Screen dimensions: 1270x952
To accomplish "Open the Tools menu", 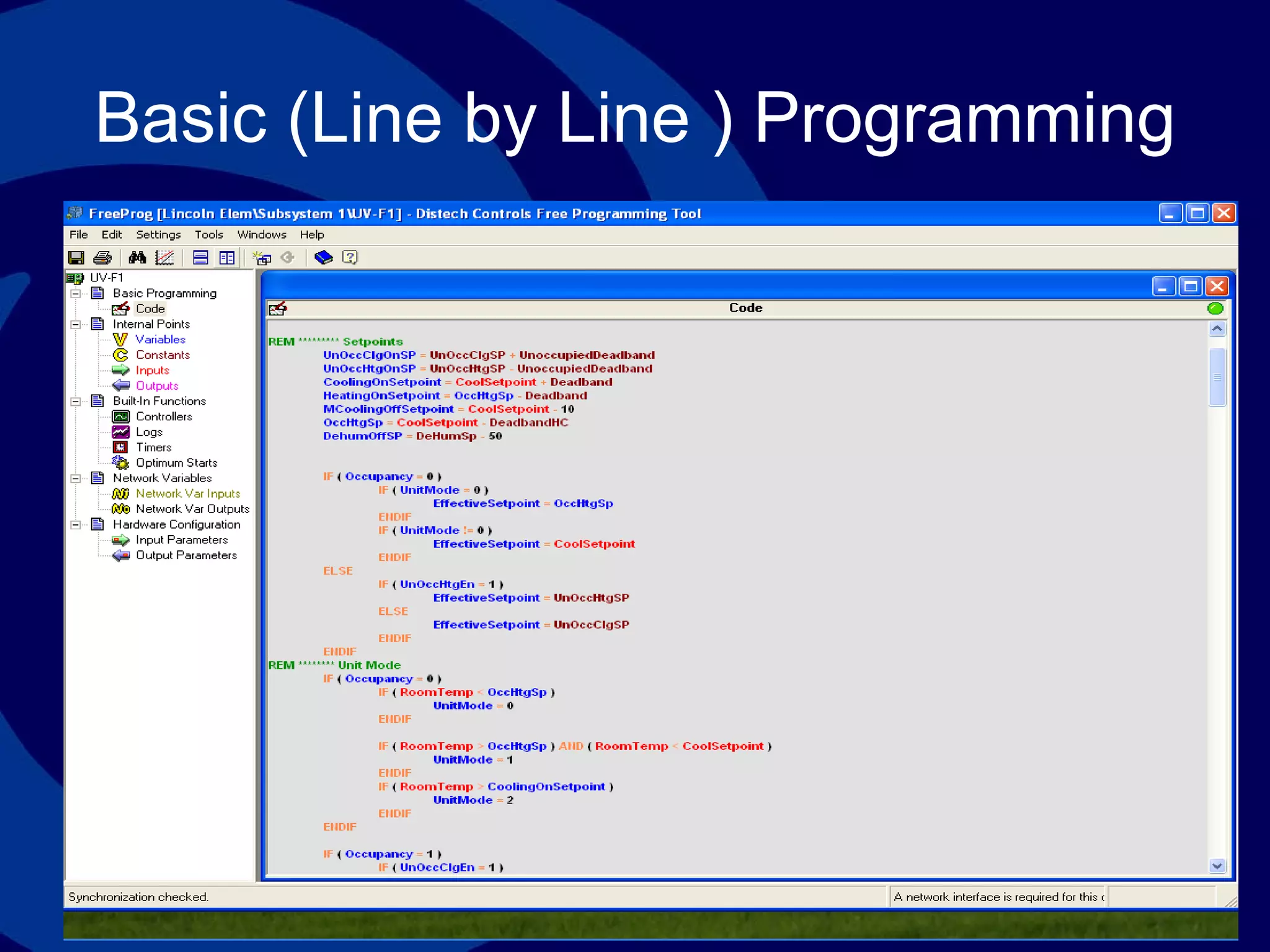I will click(x=208, y=235).
